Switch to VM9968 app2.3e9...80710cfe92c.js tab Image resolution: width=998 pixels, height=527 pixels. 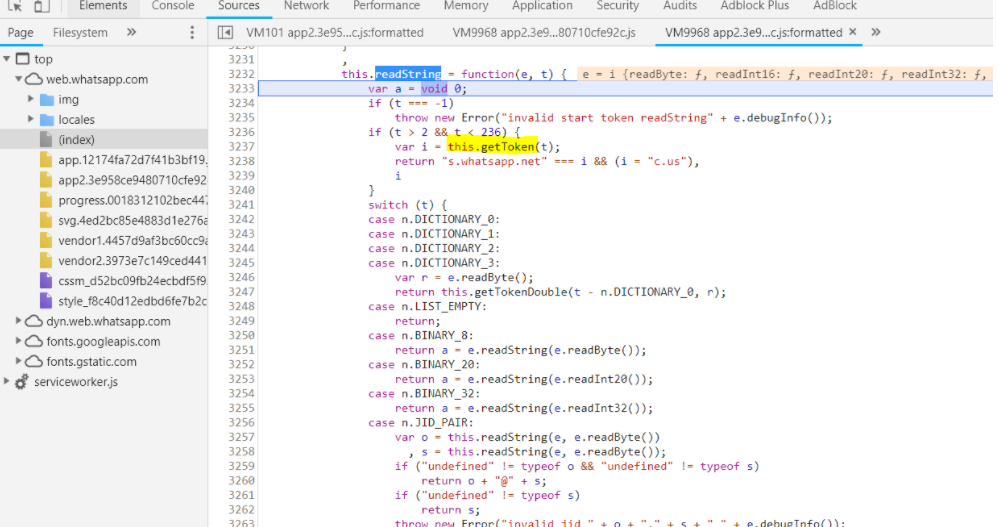click(544, 32)
